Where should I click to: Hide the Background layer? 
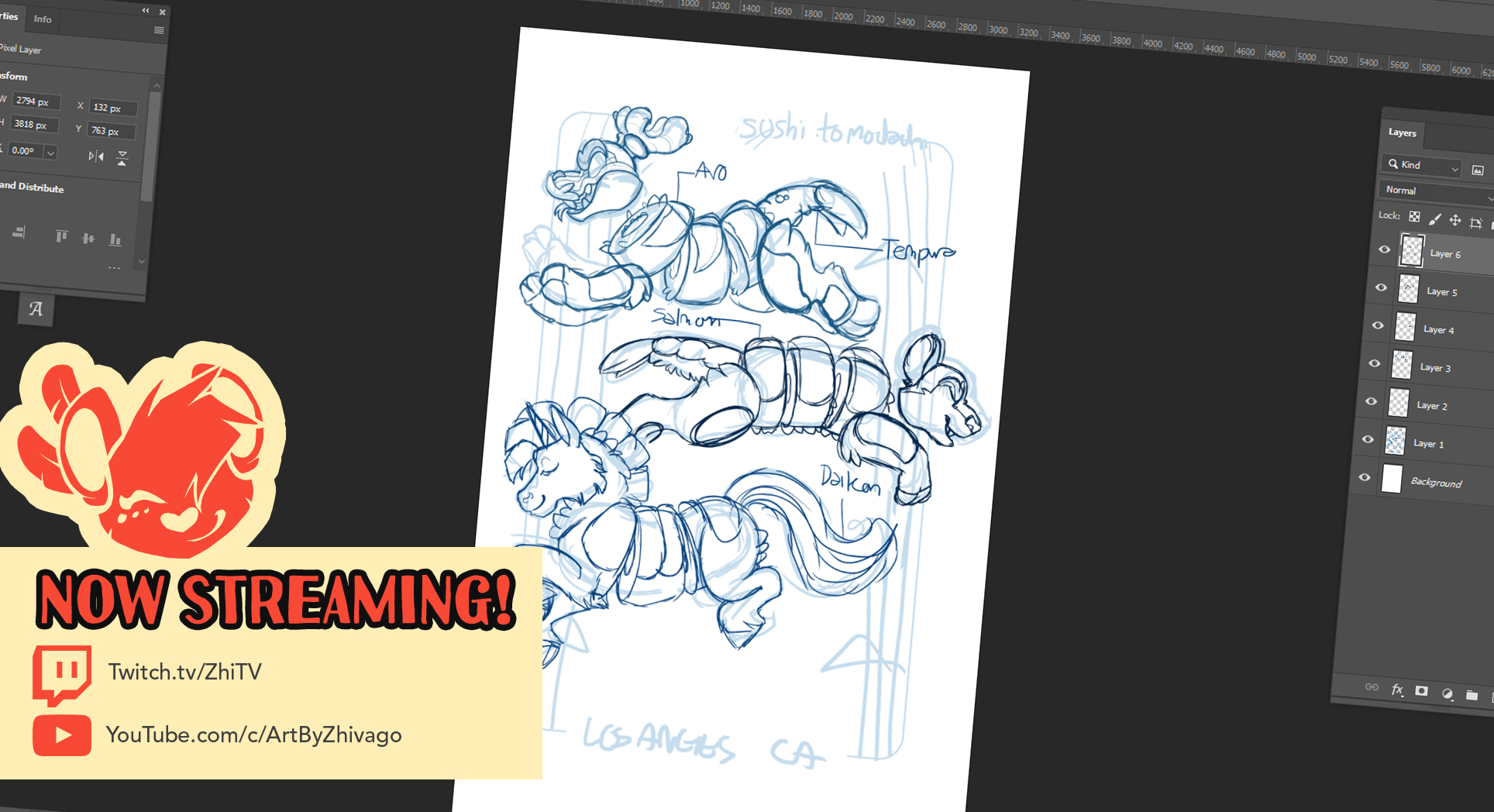pyautogui.click(x=1365, y=477)
